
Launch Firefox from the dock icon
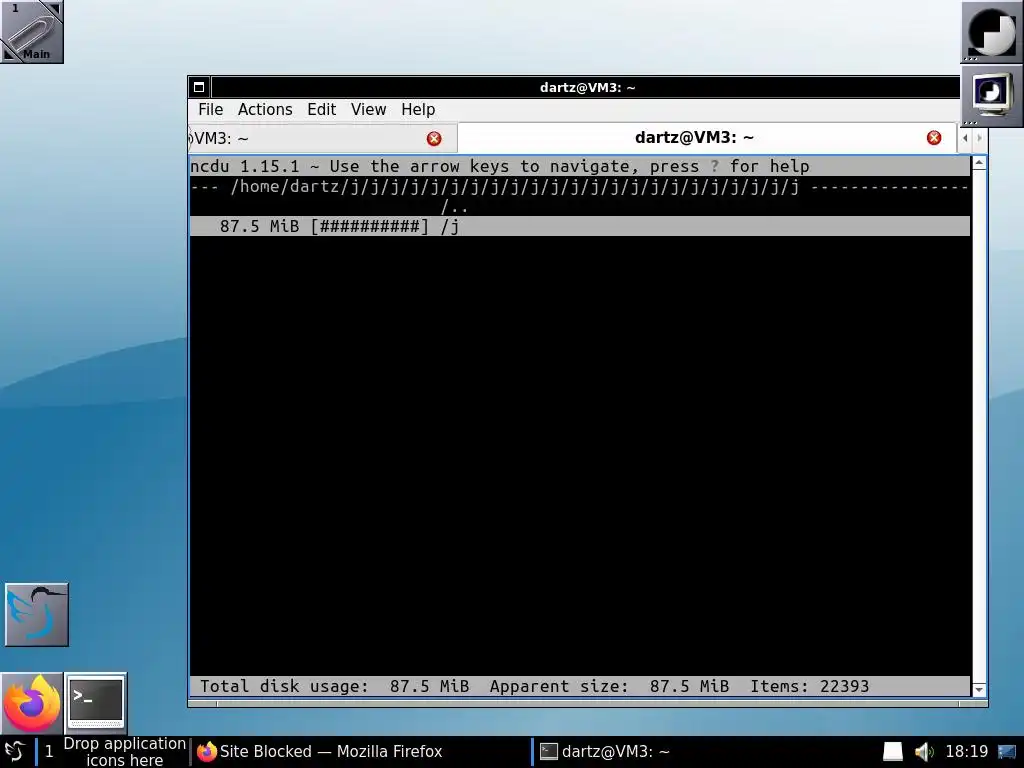[31, 703]
